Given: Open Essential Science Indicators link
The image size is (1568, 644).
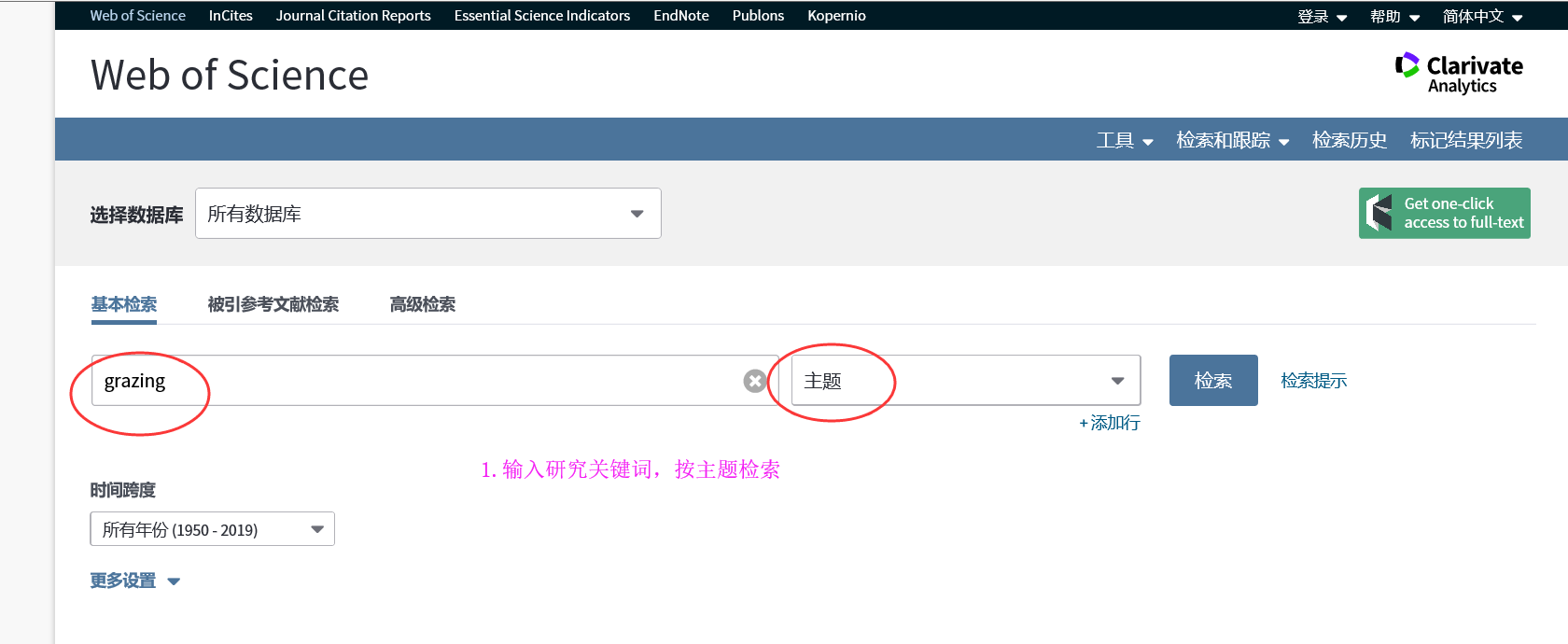Looking at the screenshot, I should pyautogui.click(x=542, y=16).
